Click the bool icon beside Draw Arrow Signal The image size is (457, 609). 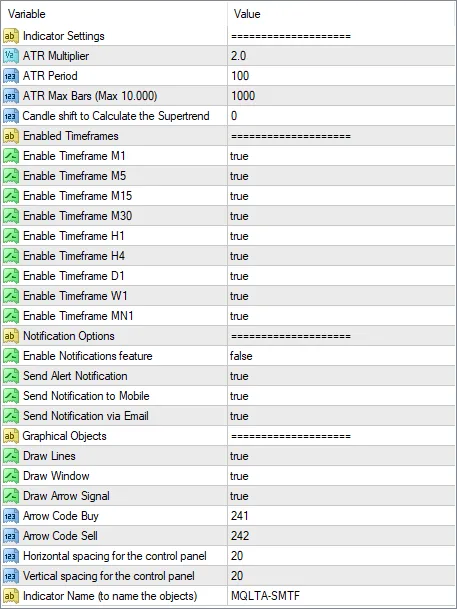click(11, 496)
